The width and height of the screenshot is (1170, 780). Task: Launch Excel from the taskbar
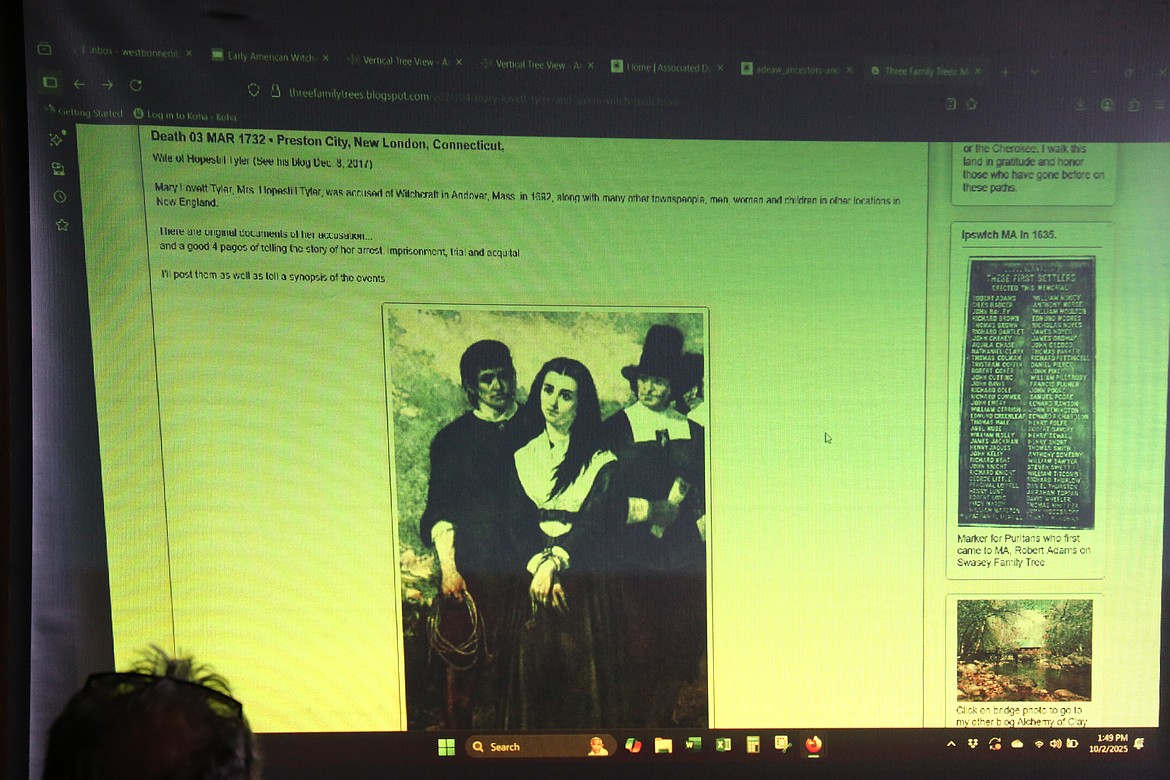coord(723,745)
